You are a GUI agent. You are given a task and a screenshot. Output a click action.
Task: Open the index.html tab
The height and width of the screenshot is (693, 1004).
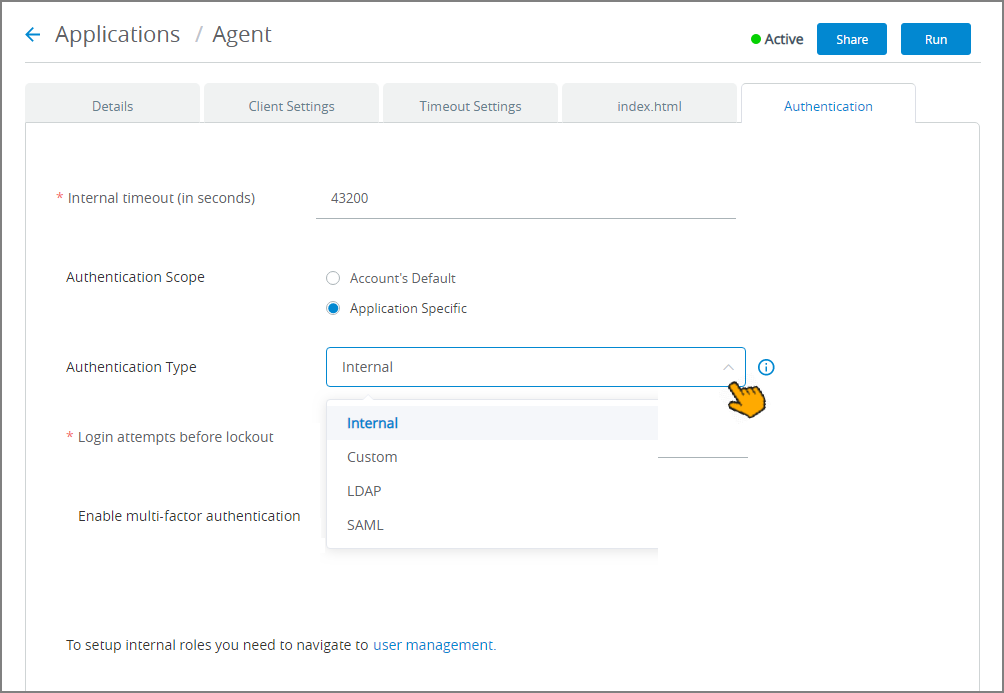point(649,104)
